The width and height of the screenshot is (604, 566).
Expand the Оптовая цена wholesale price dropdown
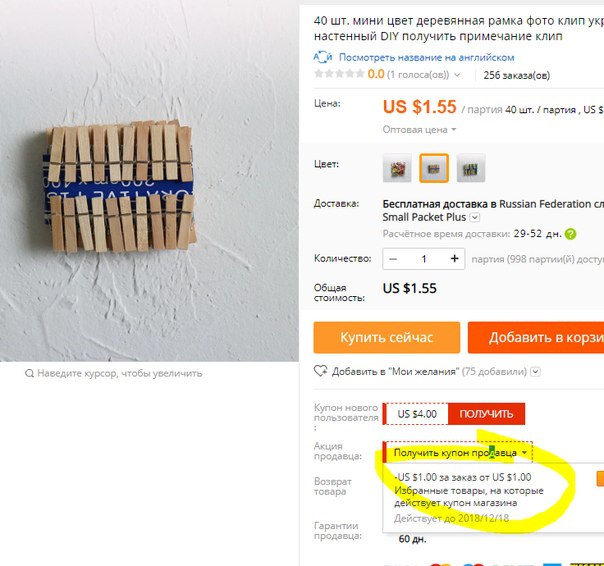419,129
